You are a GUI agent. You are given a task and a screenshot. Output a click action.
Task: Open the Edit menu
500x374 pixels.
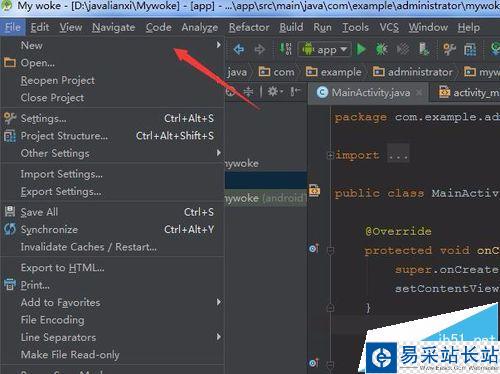(40, 27)
